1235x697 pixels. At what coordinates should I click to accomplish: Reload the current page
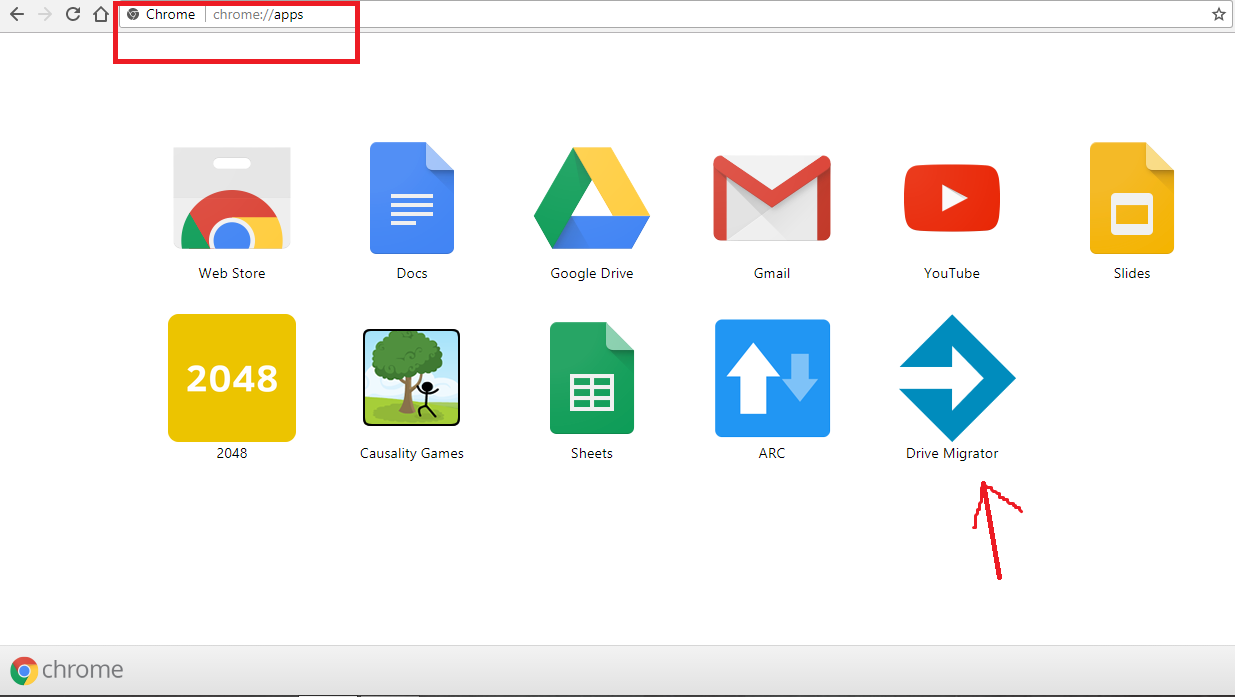click(71, 14)
